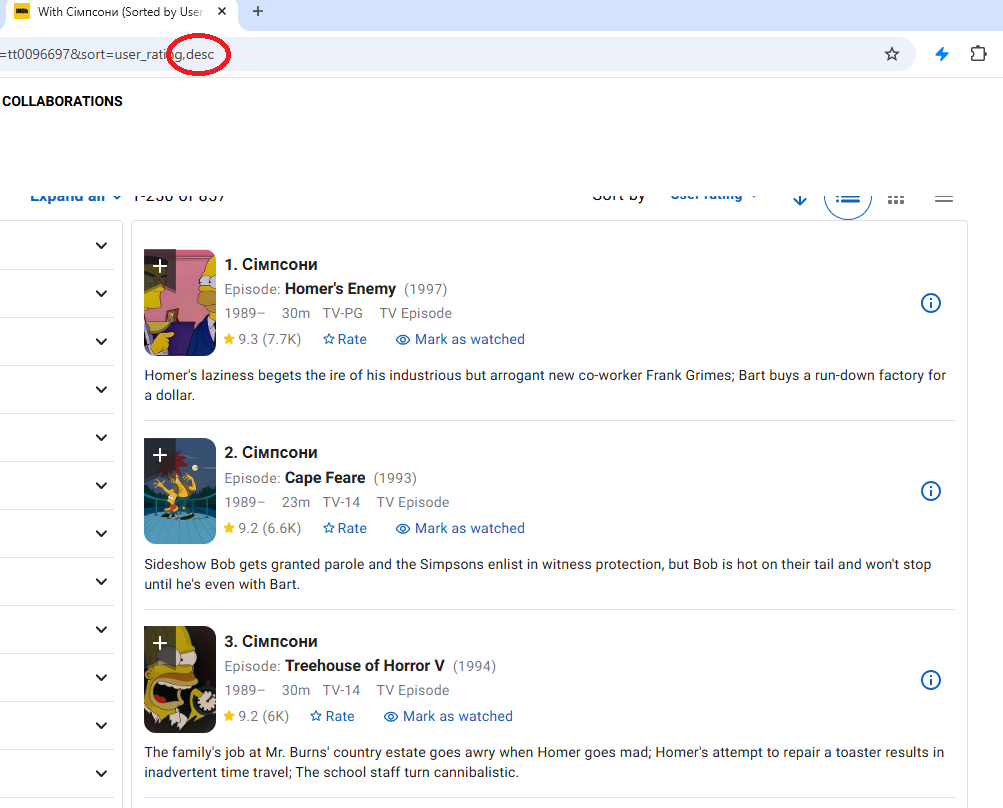Rate the Cape Feare episode

(345, 528)
